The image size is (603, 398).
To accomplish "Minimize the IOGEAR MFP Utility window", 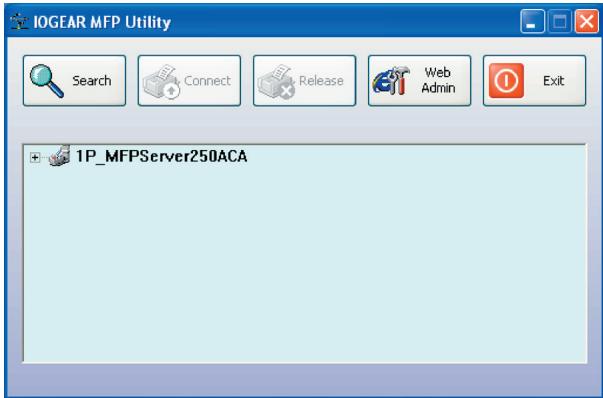I will tap(532, 22).
